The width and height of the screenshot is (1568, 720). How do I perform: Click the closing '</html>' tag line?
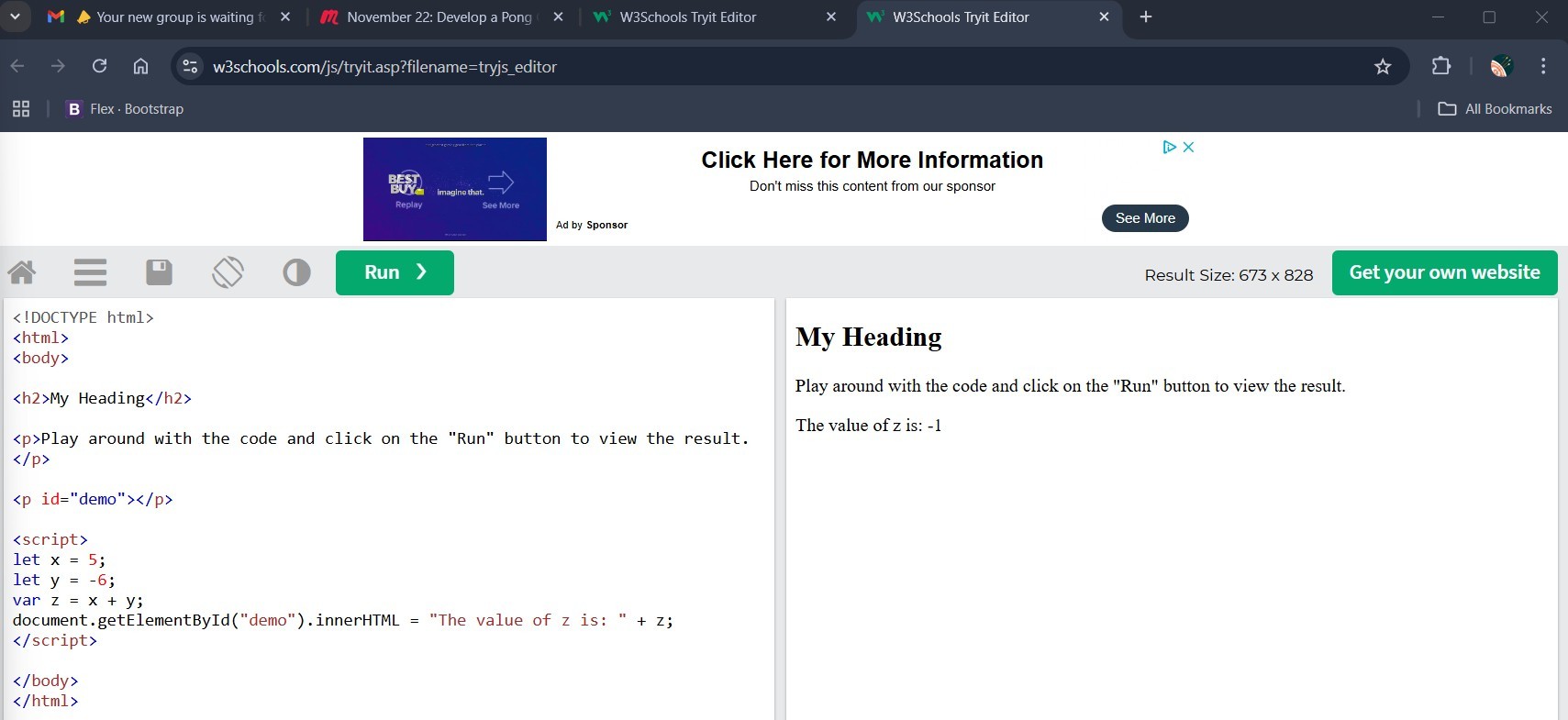46,701
